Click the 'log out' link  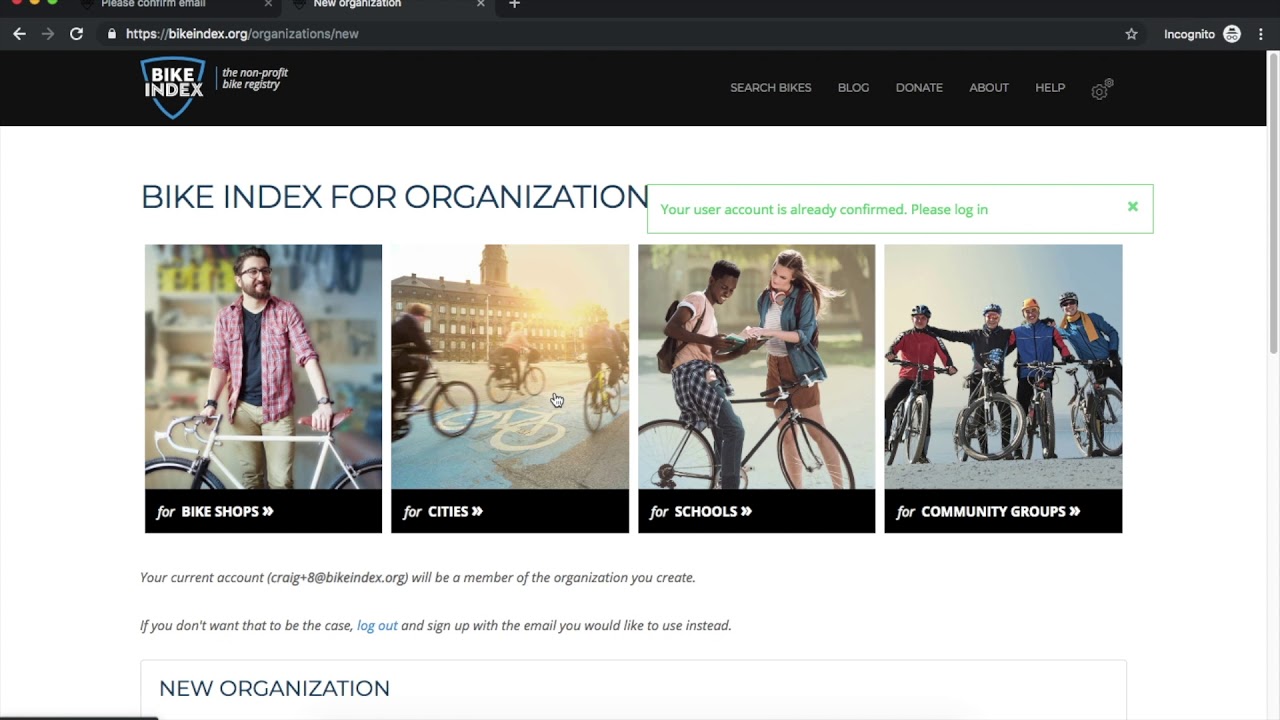tap(377, 626)
